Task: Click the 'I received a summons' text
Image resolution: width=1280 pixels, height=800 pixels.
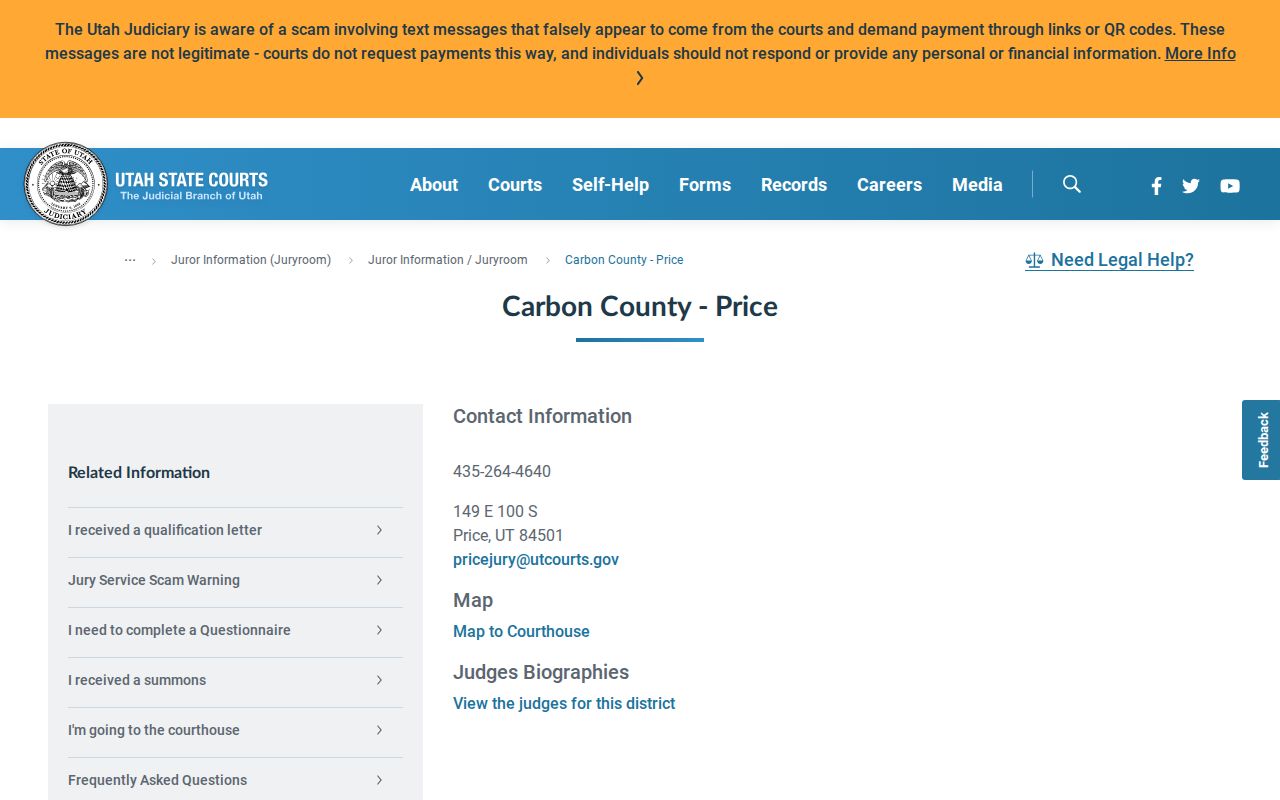Action: (137, 680)
